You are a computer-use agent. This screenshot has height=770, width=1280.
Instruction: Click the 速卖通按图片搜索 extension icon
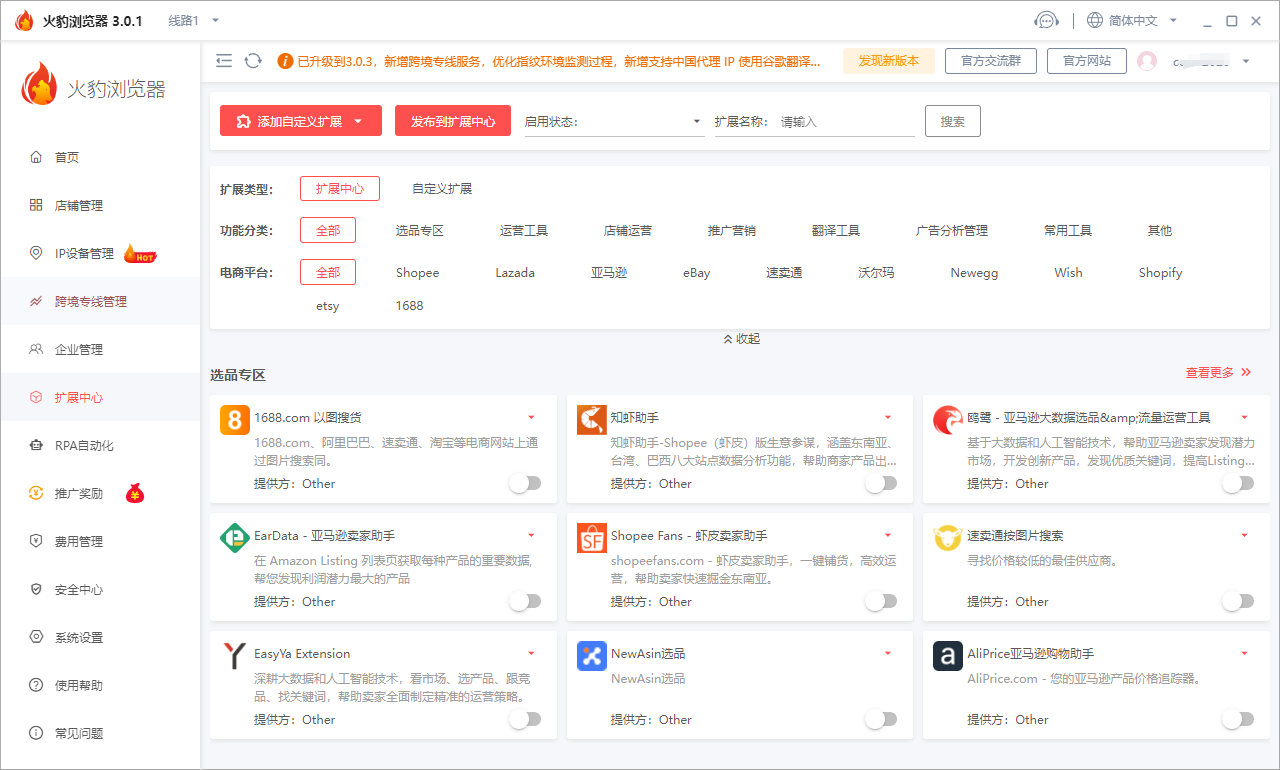pyautogui.click(x=947, y=538)
